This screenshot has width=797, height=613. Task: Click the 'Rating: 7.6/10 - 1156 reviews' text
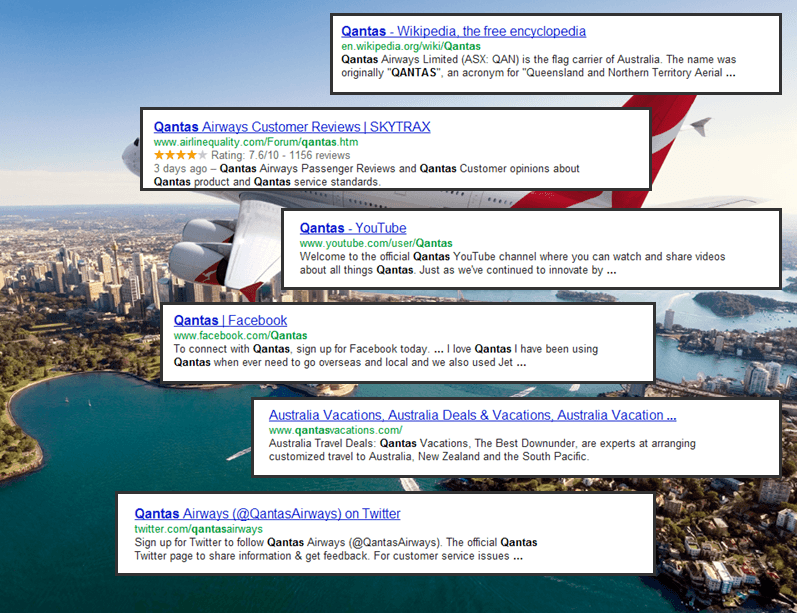coord(281,155)
